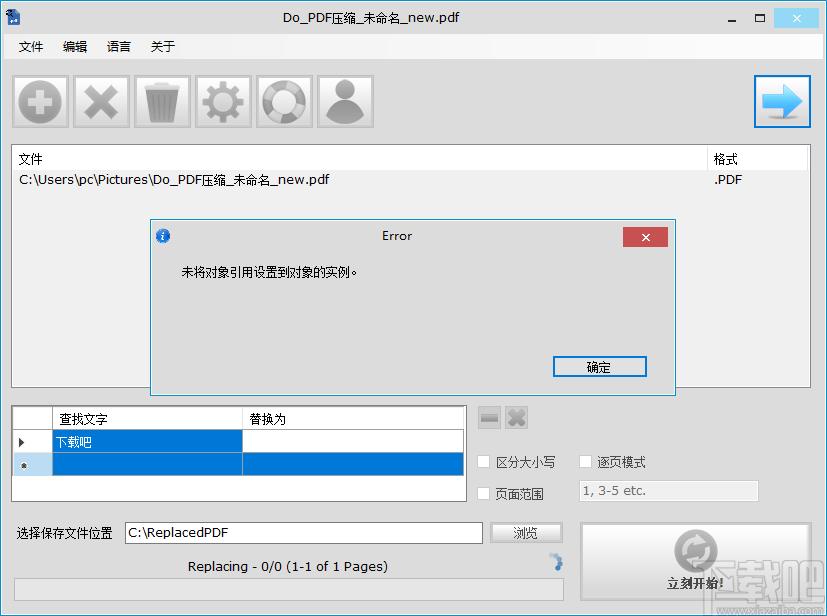
Task: Click the replacing progress bar
Action: [289, 590]
